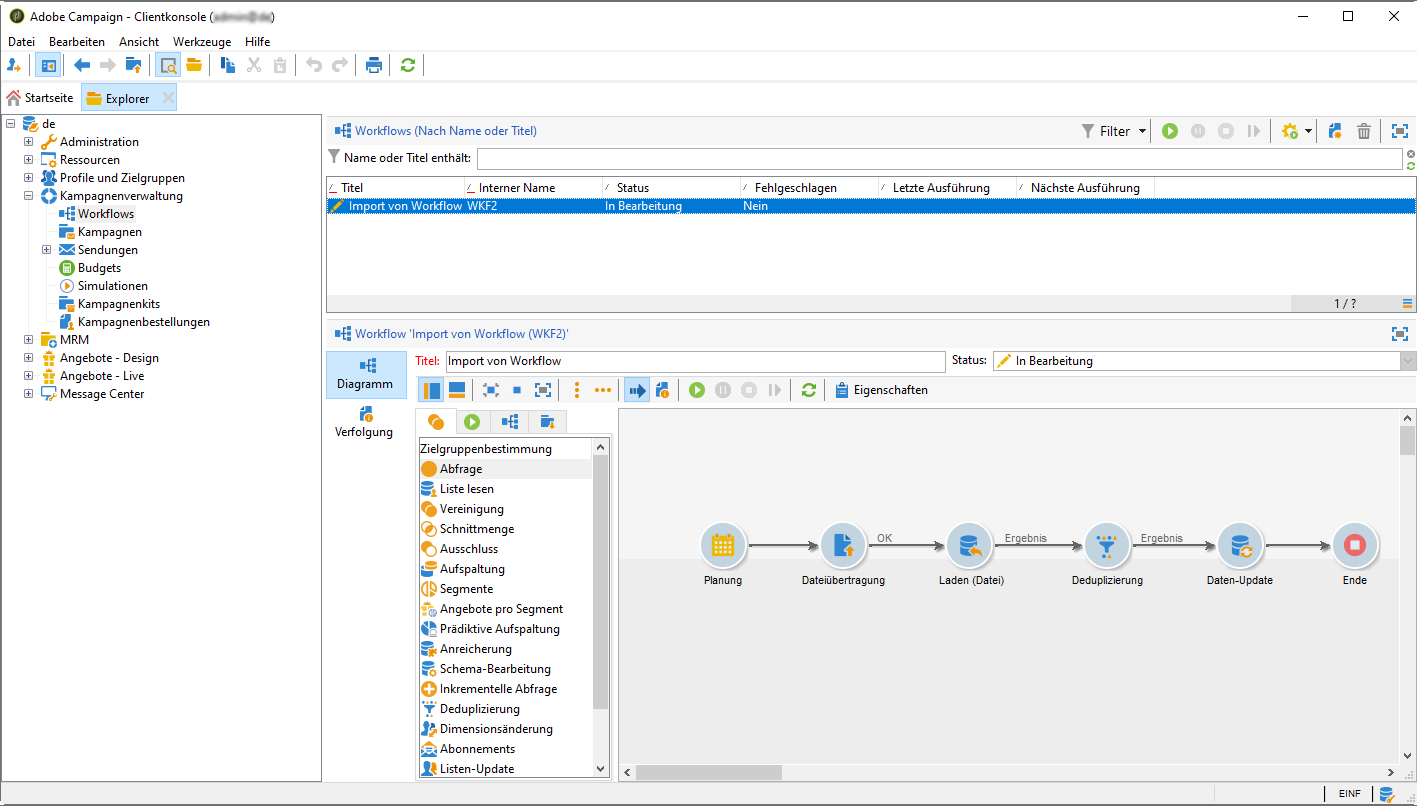
Task: Click the Name oder Titel enthält field
Action: click(938, 159)
